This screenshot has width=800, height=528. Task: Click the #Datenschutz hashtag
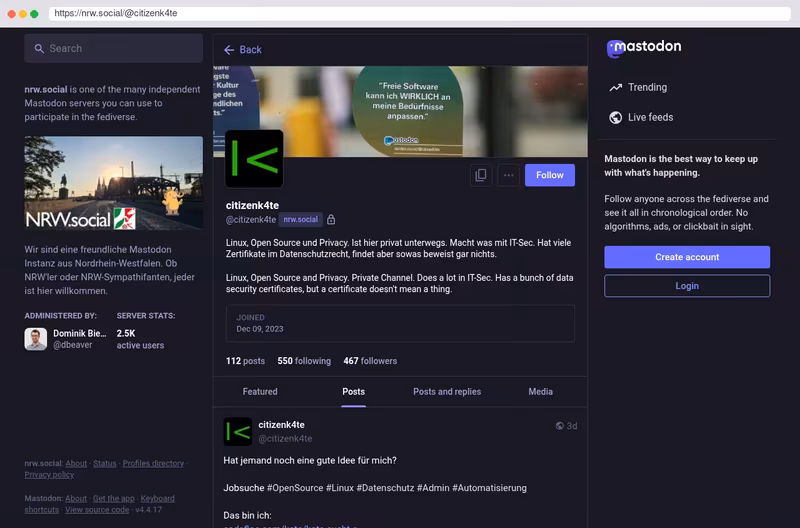(385, 488)
